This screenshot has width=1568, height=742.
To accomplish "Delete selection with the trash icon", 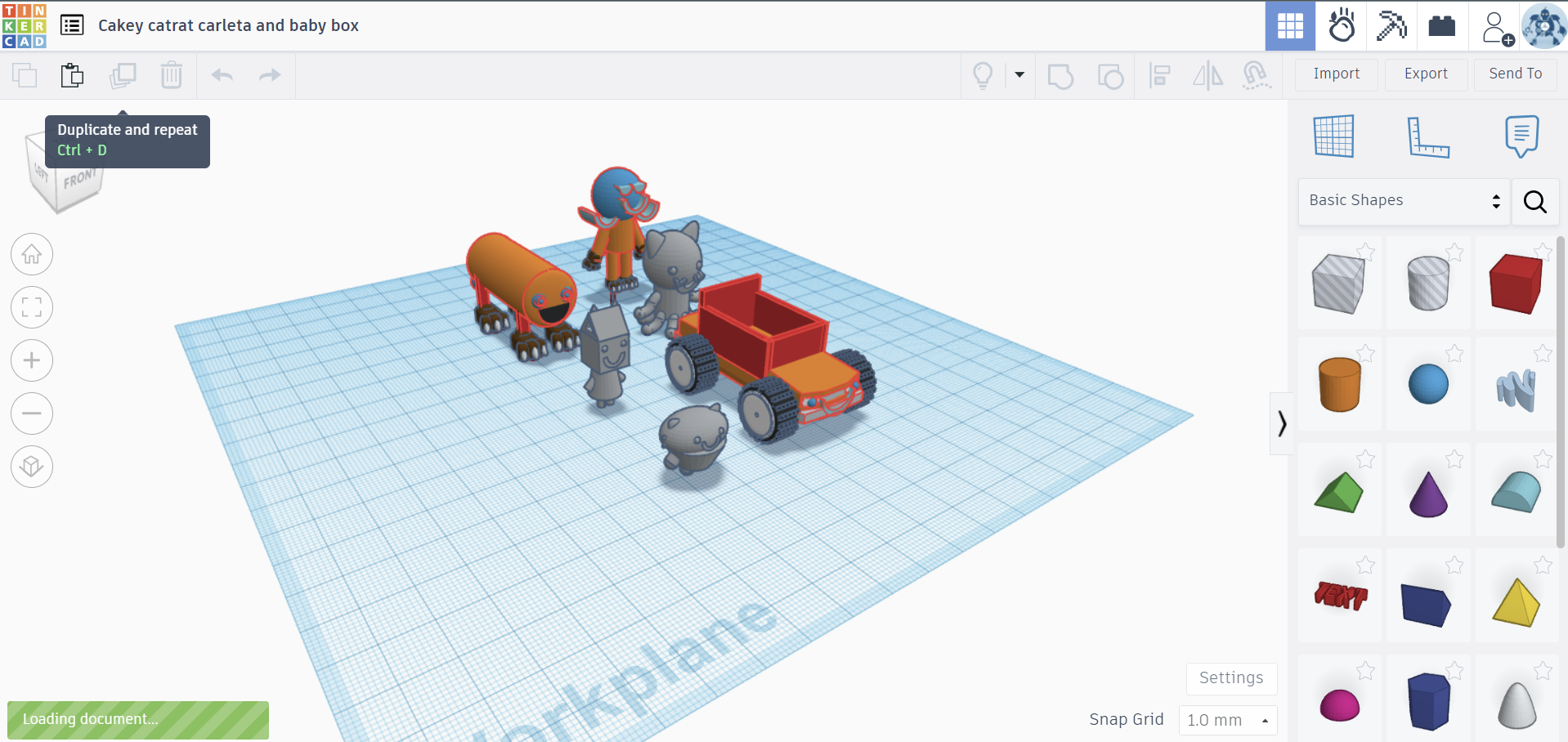I will [172, 75].
